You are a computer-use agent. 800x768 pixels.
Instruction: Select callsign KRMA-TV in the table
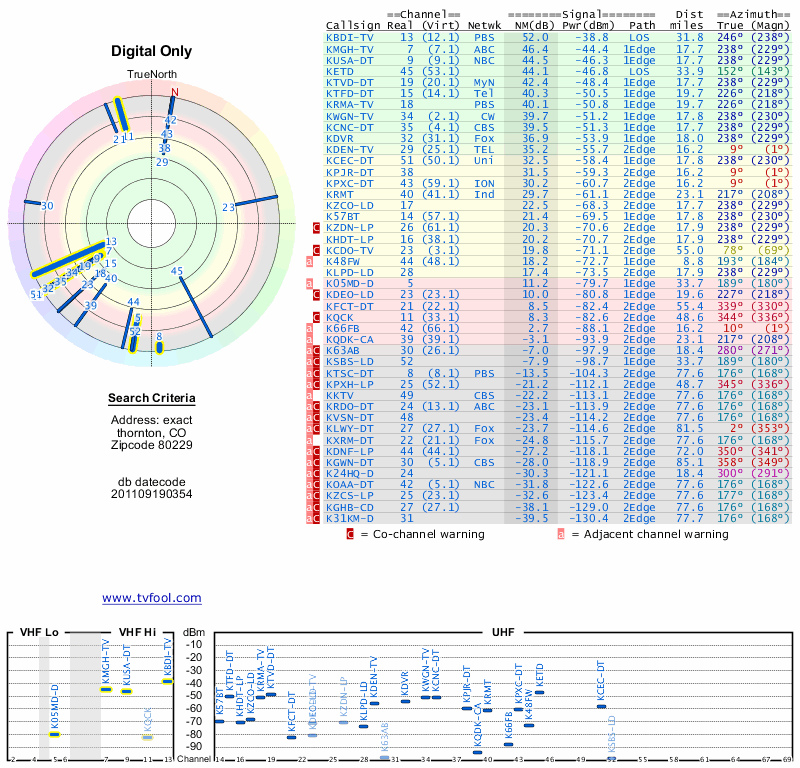point(349,105)
